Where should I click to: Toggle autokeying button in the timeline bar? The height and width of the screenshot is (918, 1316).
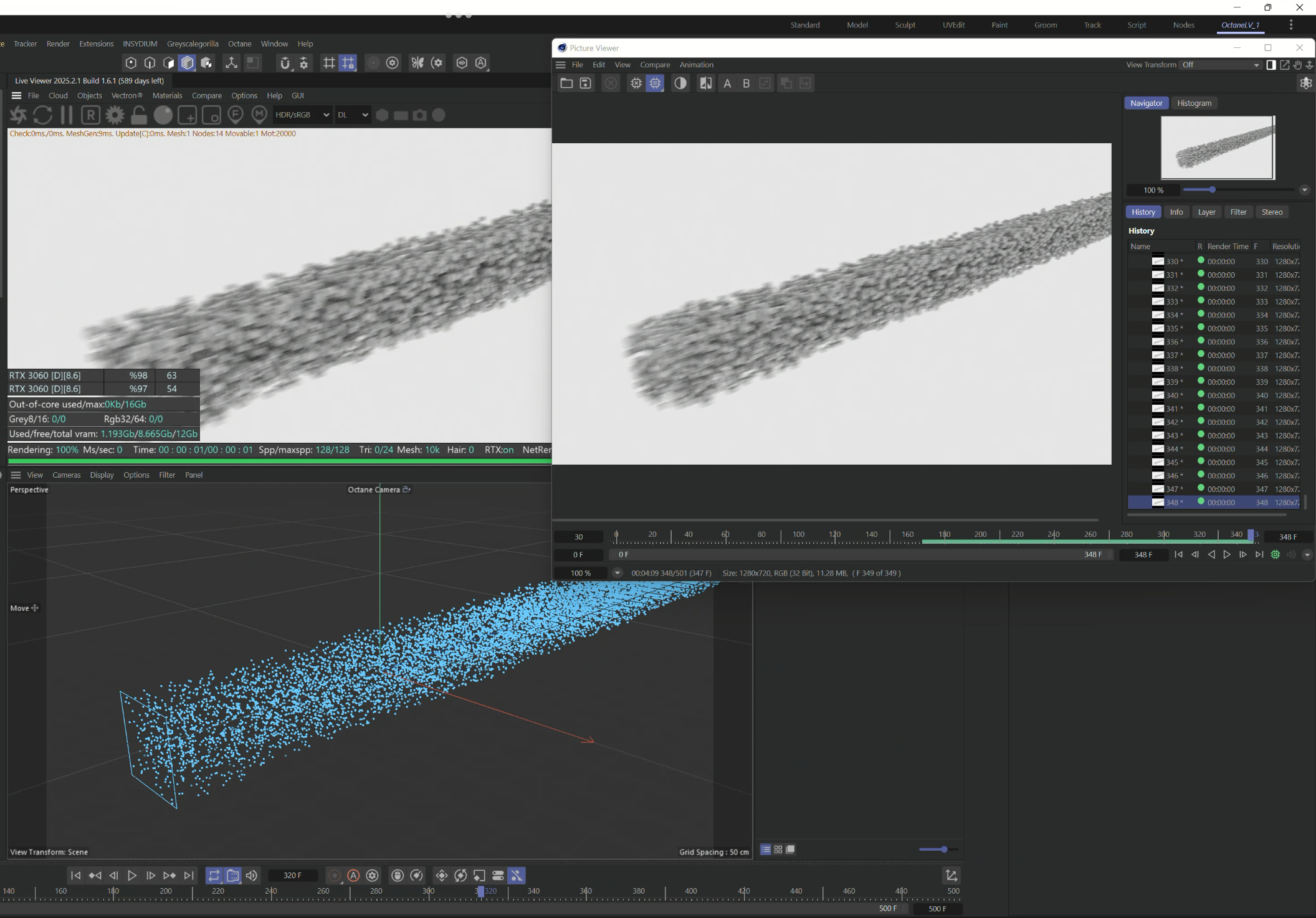[353, 876]
